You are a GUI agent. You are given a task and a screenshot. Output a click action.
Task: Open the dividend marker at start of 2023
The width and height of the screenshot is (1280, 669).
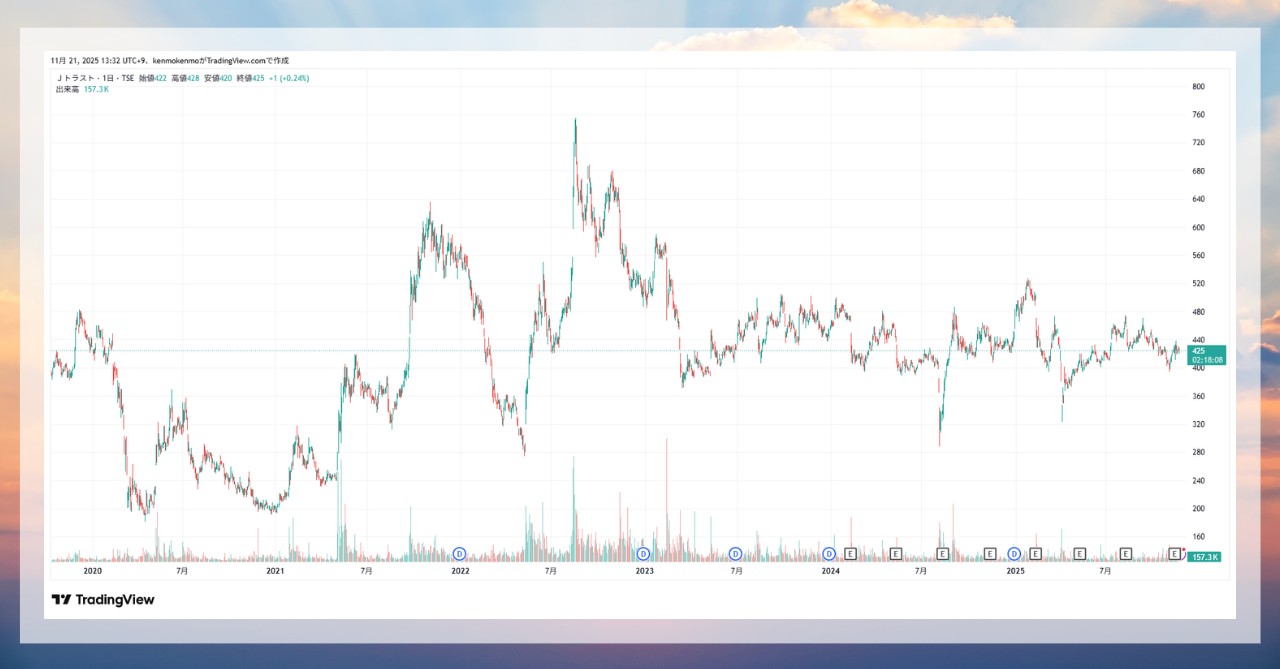[x=643, y=553]
